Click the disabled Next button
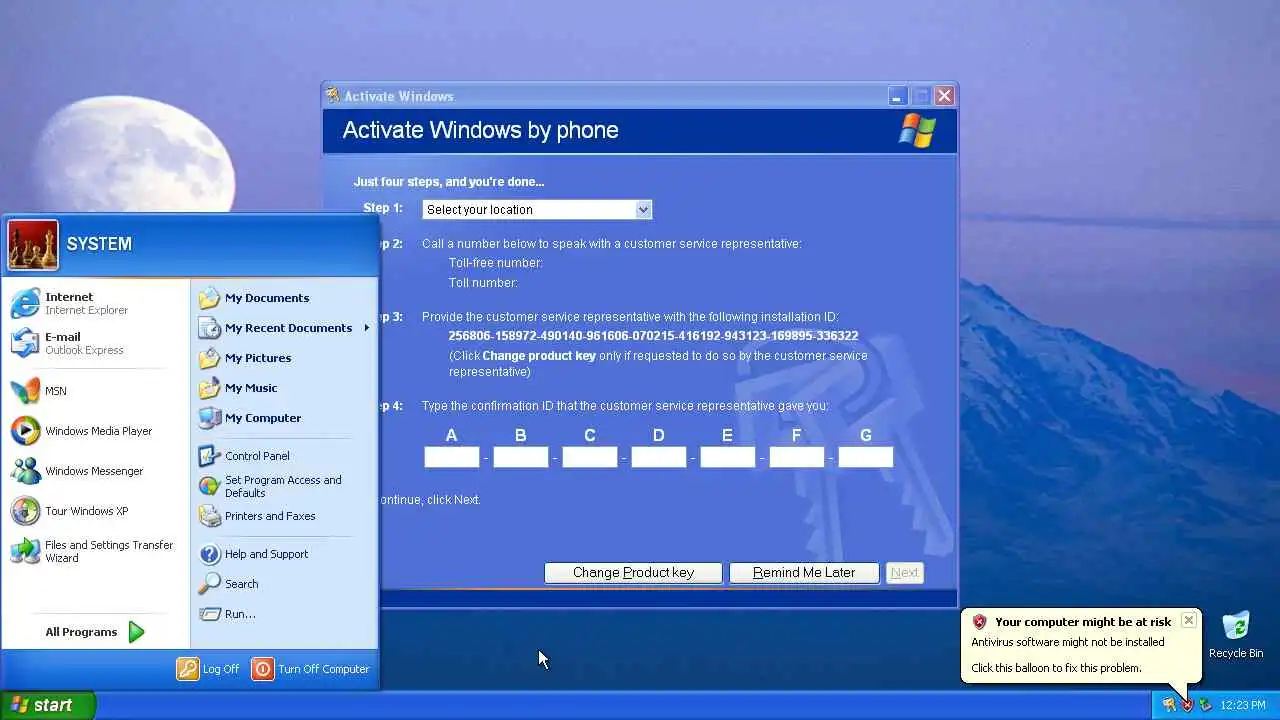Screen dimensions: 1280x720 coord(905,573)
